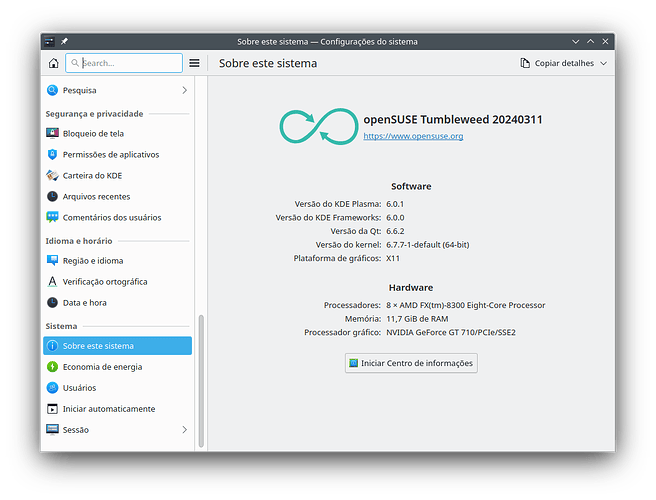Select Usuários in the Sistema section

point(79,388)
